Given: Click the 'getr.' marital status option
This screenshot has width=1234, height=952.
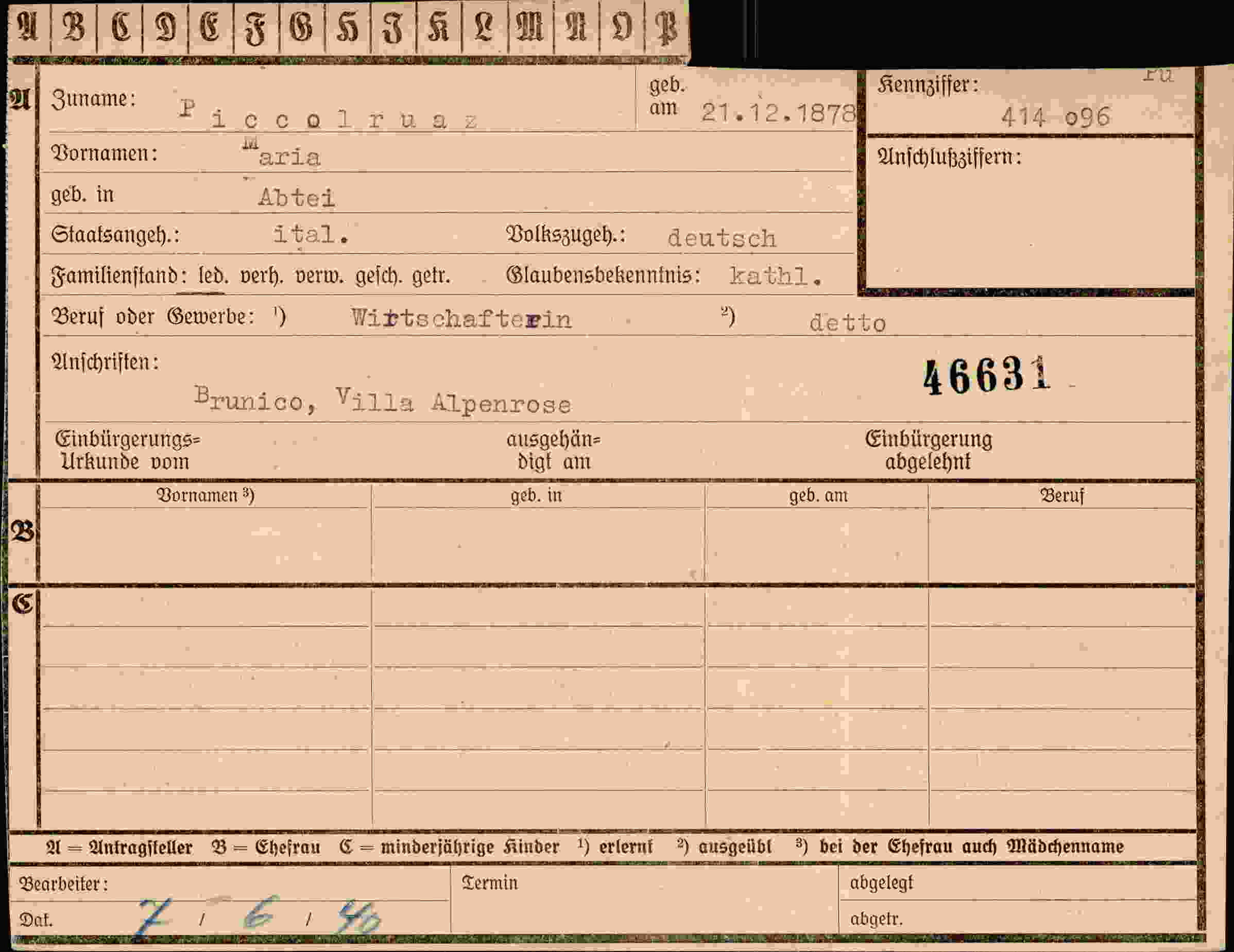Looking at the screenshot, I should tap(431, 276).
